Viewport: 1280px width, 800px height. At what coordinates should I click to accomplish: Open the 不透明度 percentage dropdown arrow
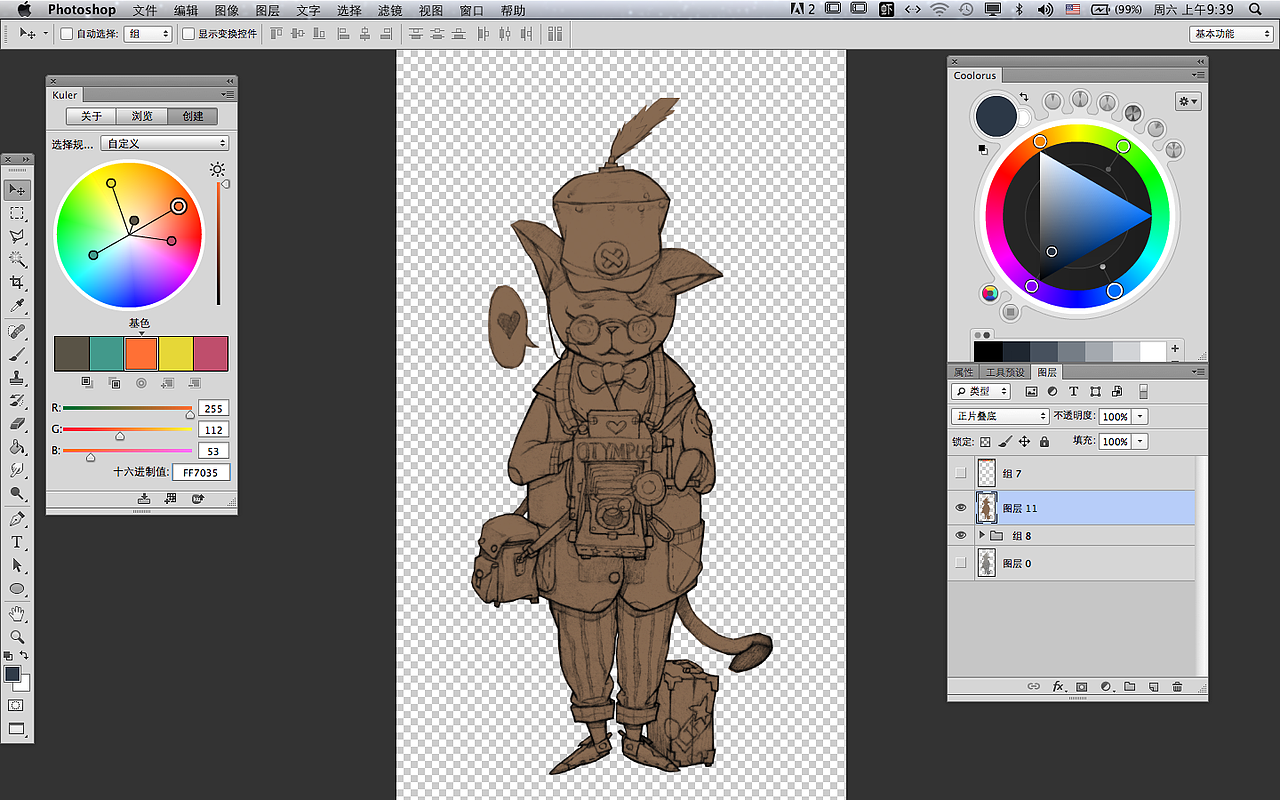pyautogui.click(x=1141, y=416)
